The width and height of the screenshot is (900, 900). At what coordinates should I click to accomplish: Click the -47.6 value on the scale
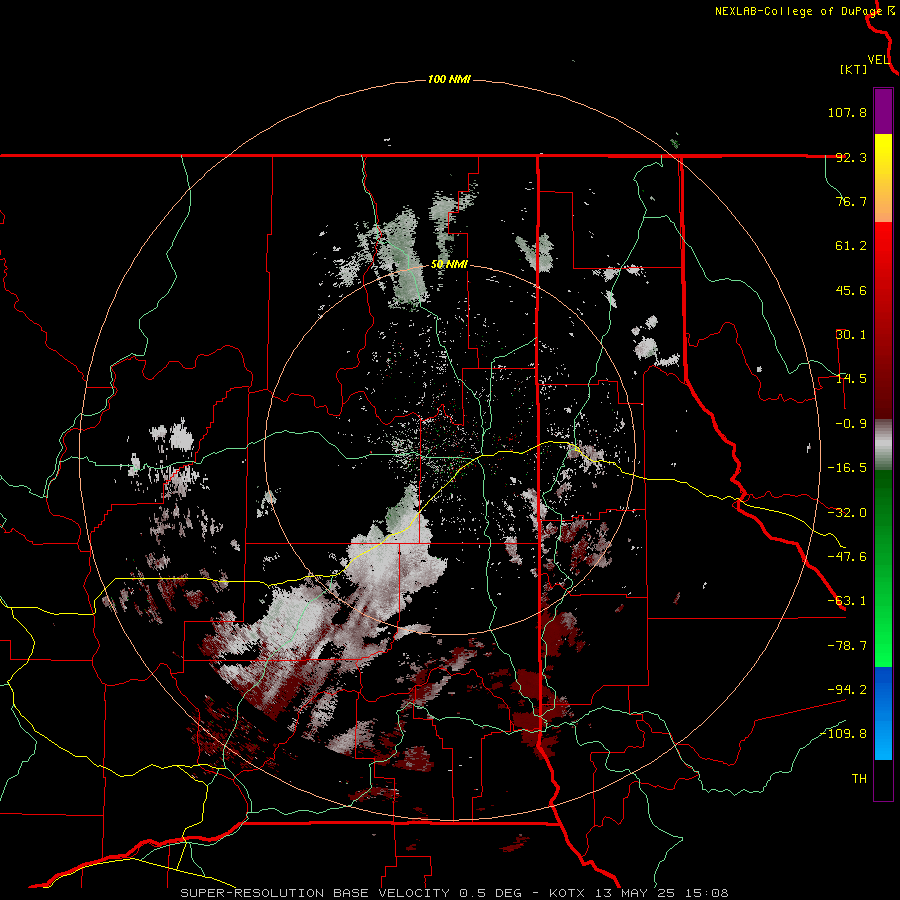[847, 557]
